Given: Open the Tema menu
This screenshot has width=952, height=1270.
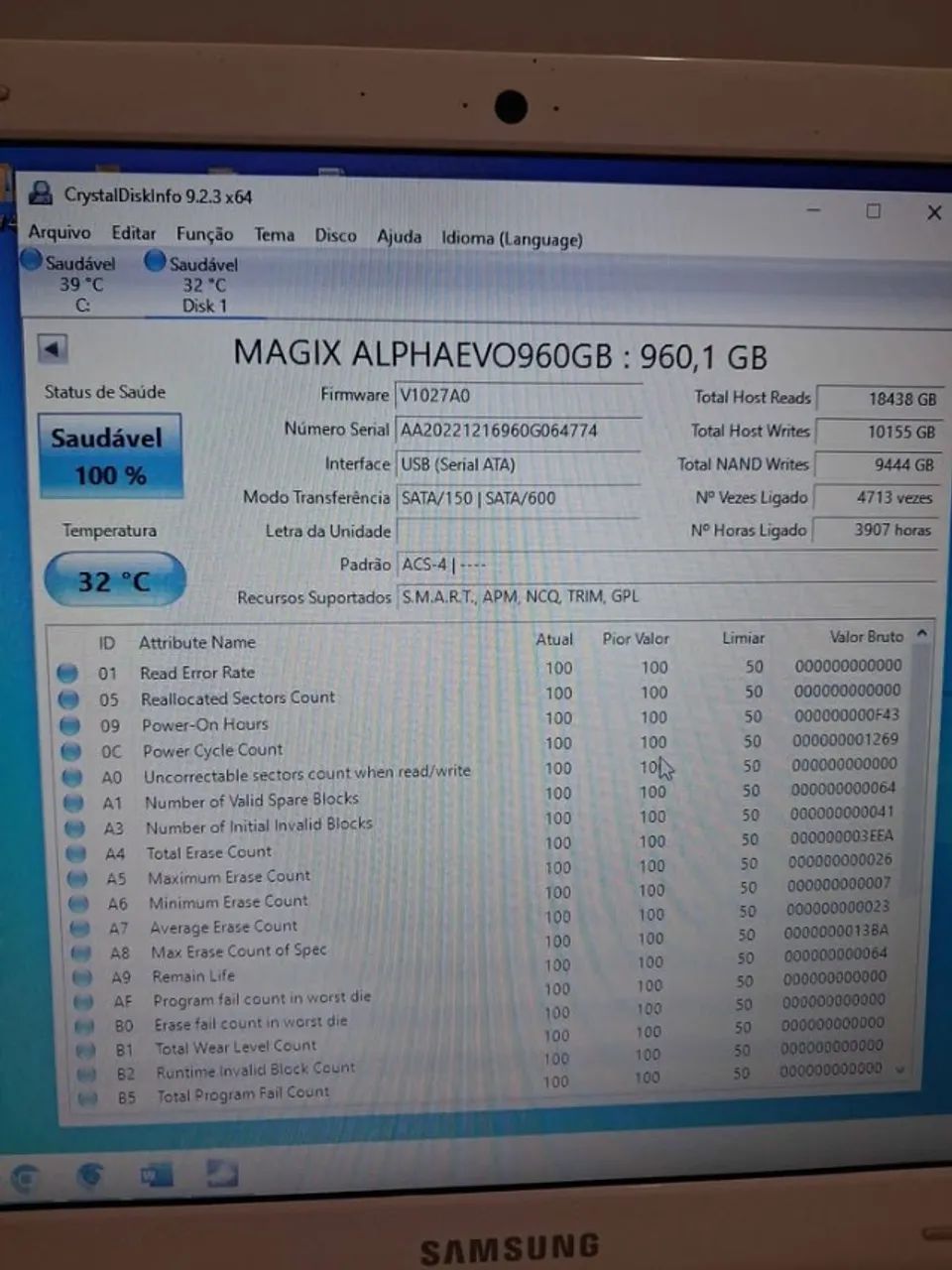Looking at the screenshot, I should 274,235.
